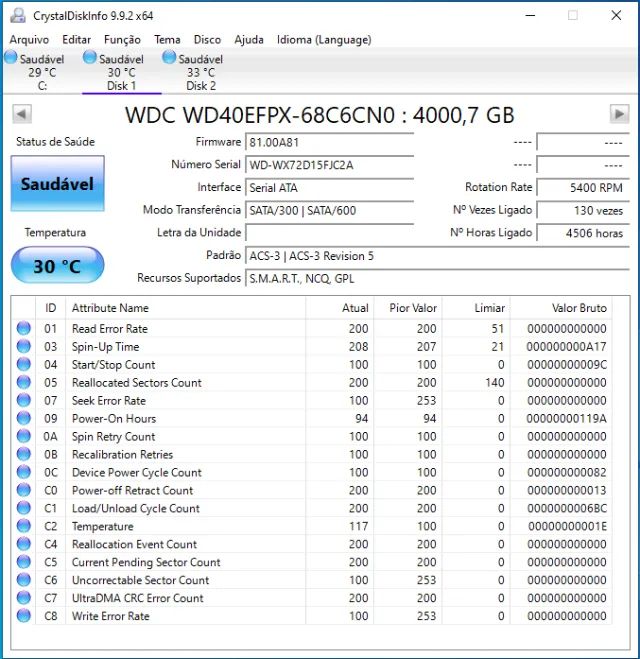This screenshot has width=640, height=659.
Task: Click status orb of Reallocation Event Count row
Action: pyautogui.click(x=24, y=544)
